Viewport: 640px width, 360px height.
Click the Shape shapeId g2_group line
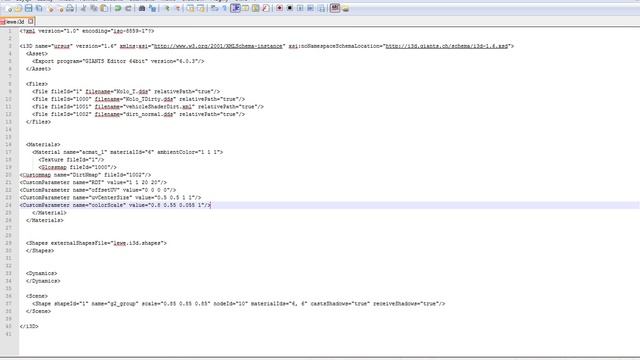[239, 304]
